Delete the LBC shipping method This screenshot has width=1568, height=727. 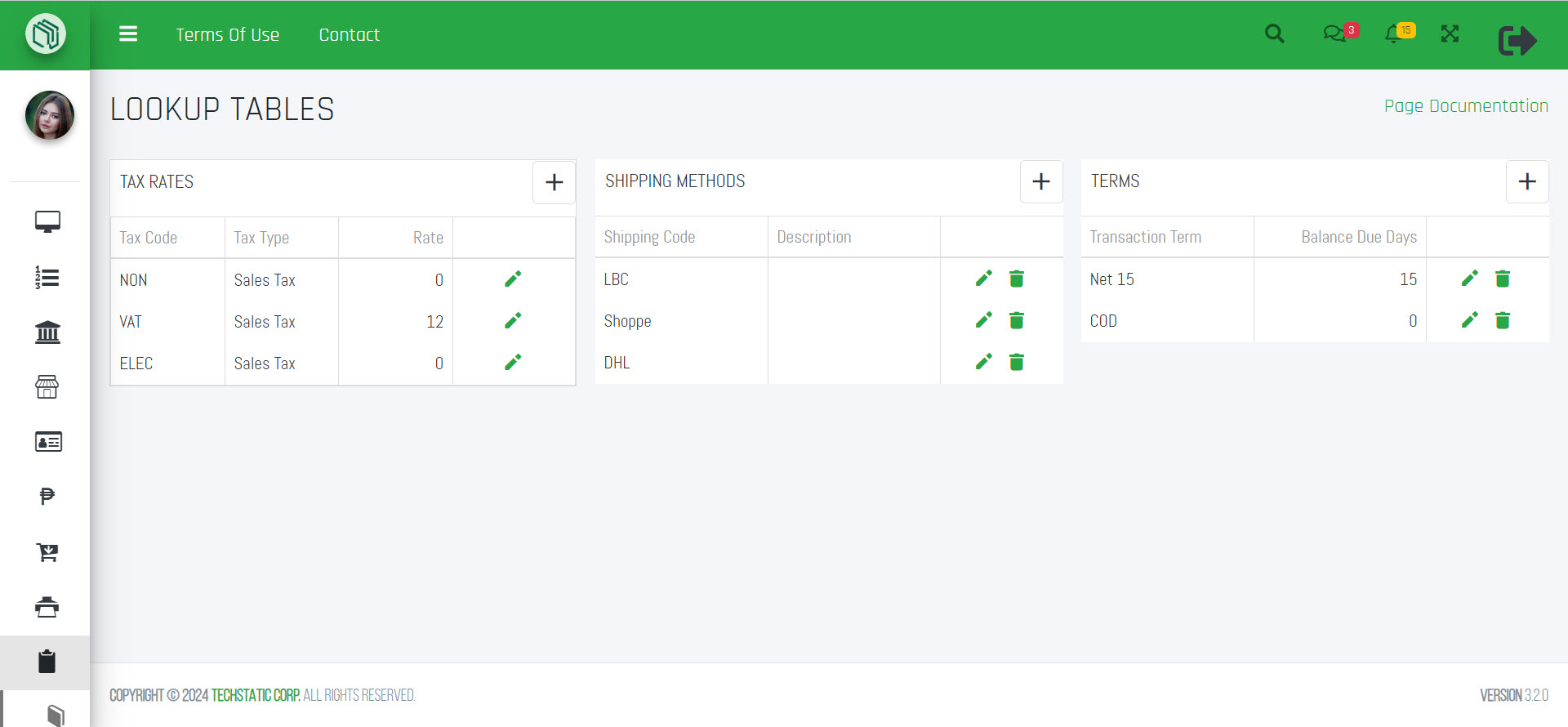coord(1016,279)
